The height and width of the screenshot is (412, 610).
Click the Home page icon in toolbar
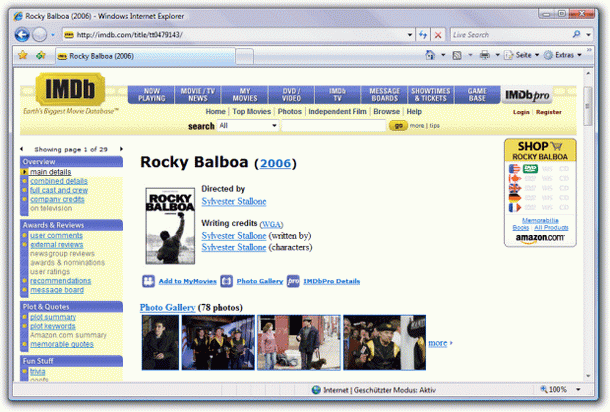tap(430, 55)
